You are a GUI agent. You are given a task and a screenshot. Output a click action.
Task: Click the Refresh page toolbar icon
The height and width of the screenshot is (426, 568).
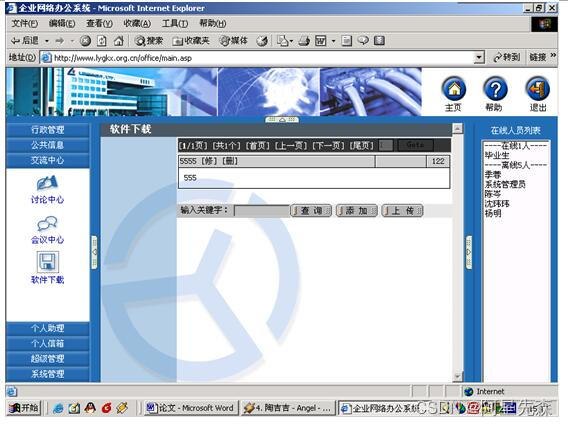tap(102, 41)
